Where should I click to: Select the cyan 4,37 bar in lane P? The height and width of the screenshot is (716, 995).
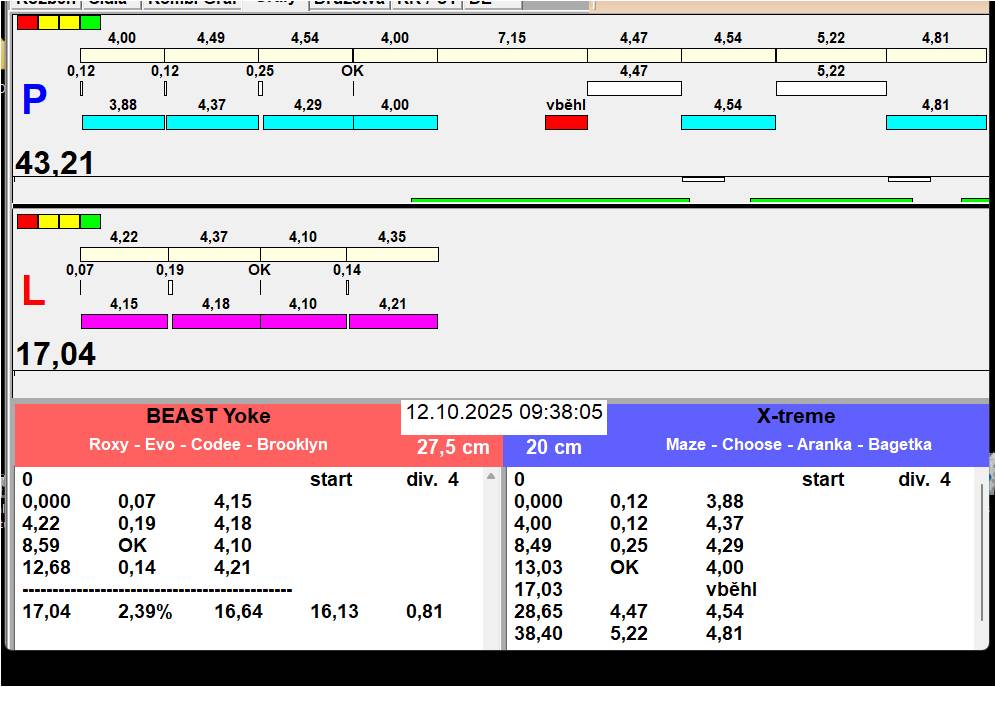click(212, 123)
